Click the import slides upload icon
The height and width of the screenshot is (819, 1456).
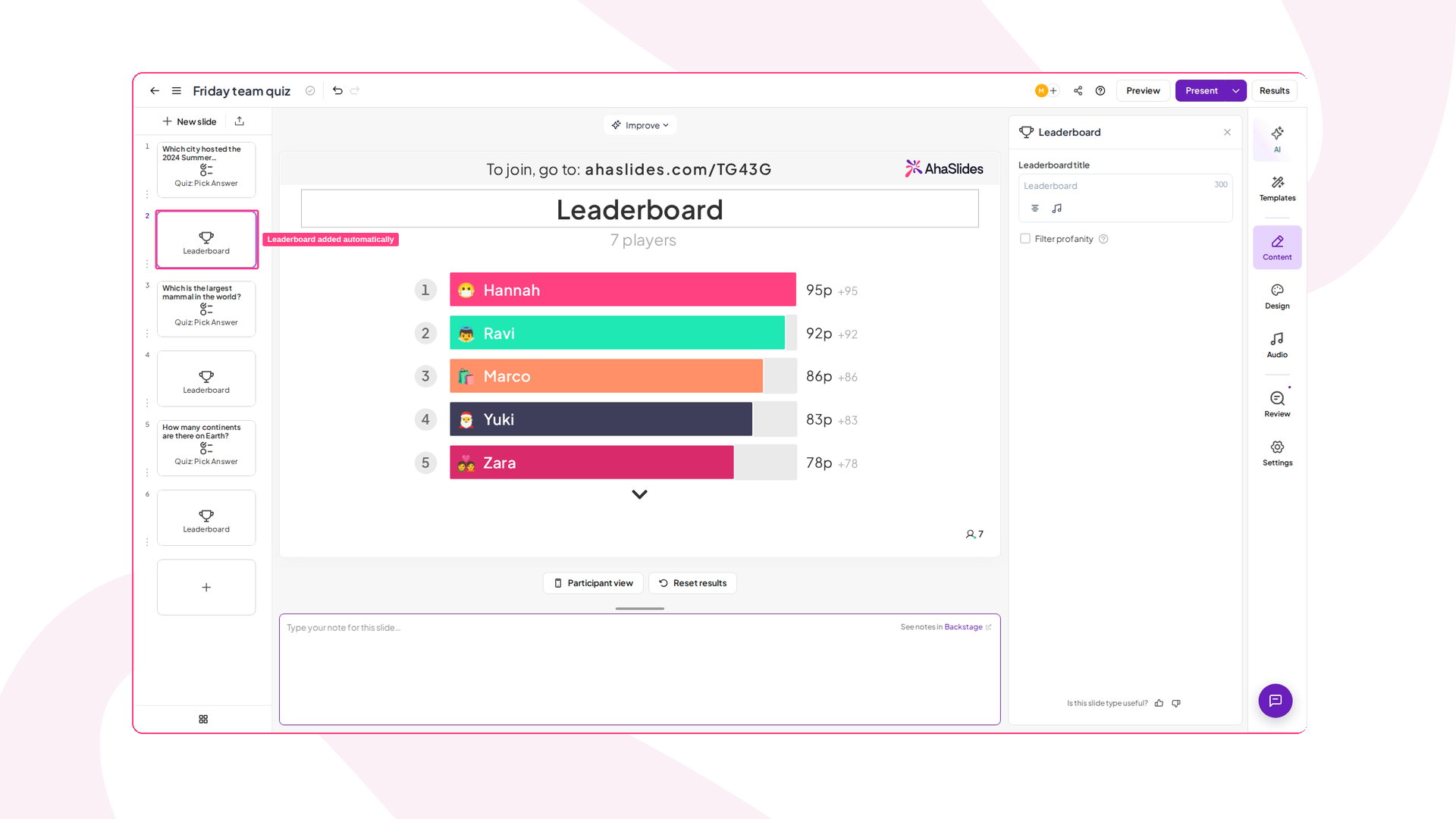pos(240,121)
